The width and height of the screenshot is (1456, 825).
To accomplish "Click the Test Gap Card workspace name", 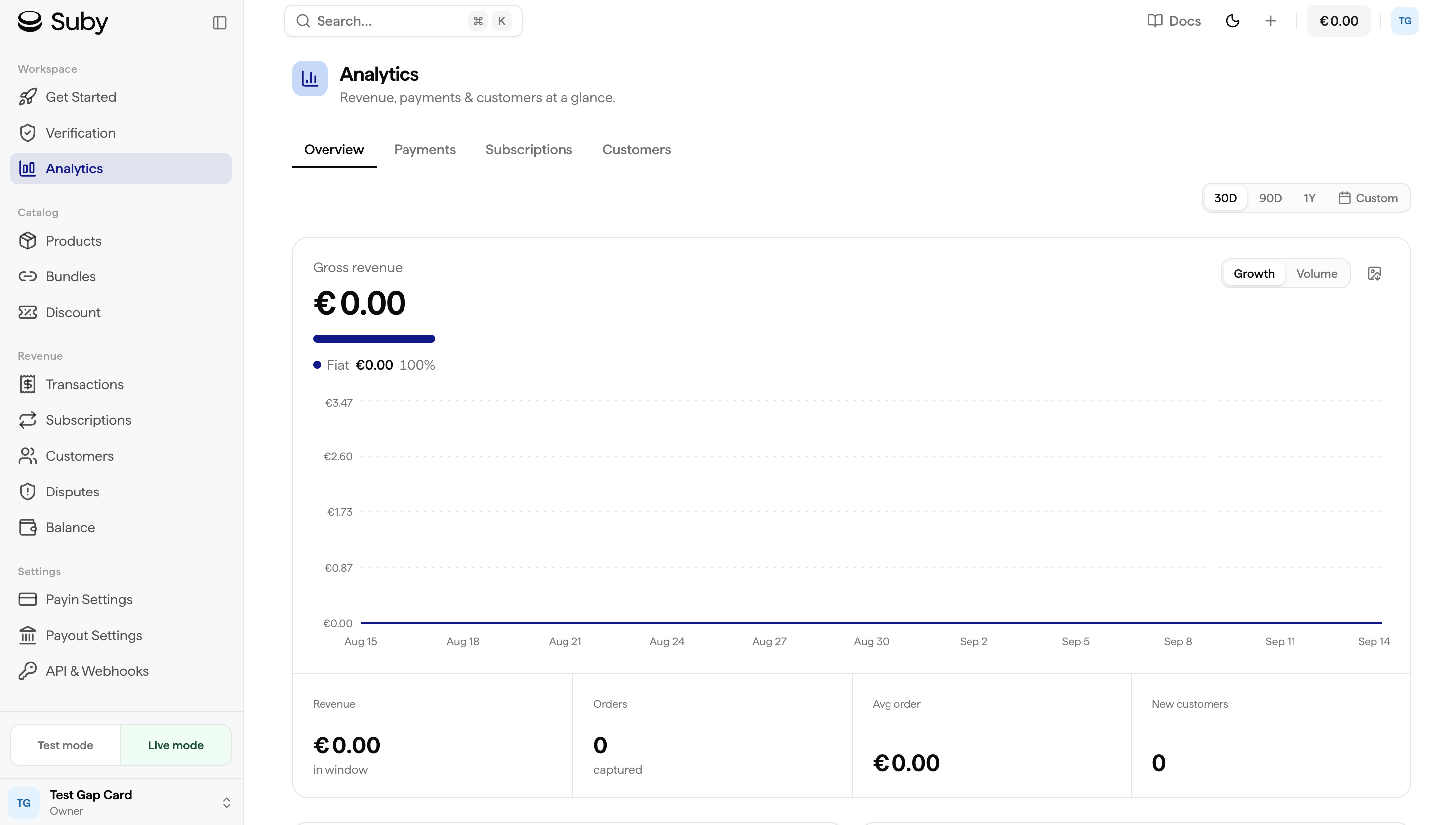I will click(x=90, y=794).
